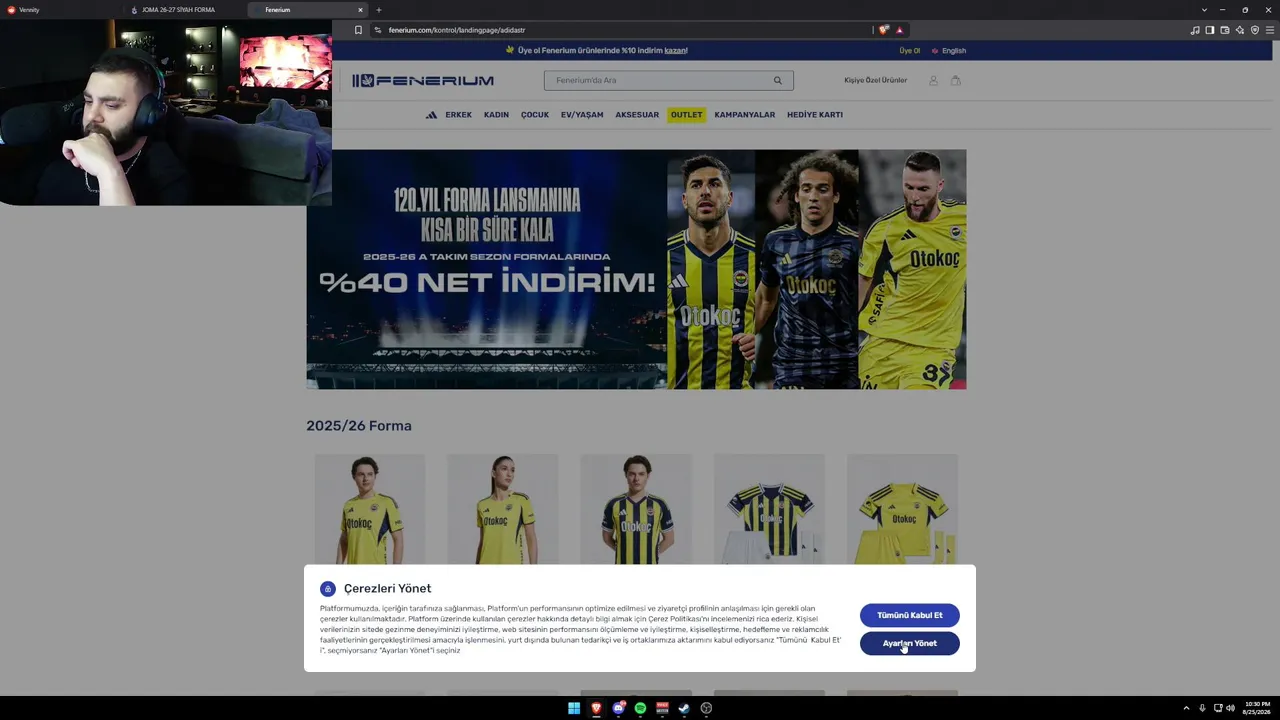Open OBS Studio from the taskbar
The width and height of the screenshot is (1280, 720).
point(706,708)
